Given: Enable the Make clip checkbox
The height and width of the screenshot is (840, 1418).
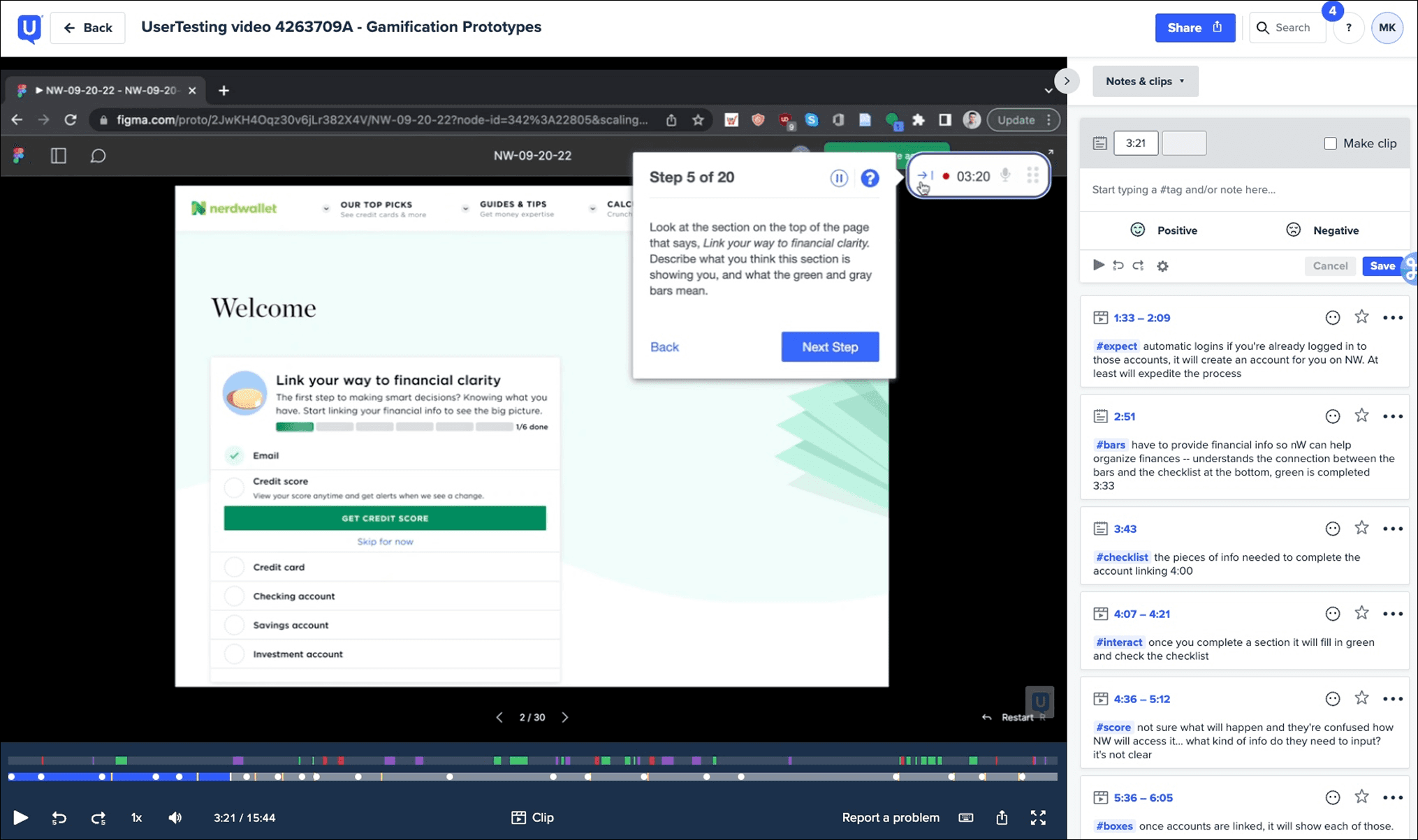Looking at the screenshot, I should pos(1330,143).
